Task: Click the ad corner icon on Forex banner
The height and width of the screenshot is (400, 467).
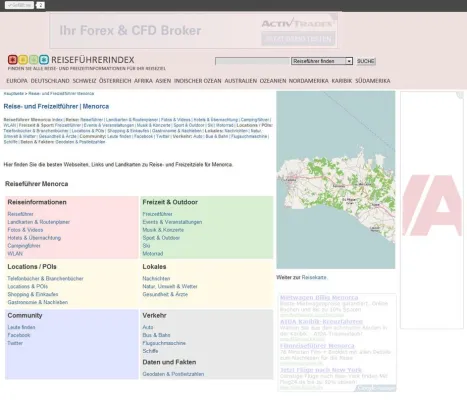Action: tap(333, 17)
